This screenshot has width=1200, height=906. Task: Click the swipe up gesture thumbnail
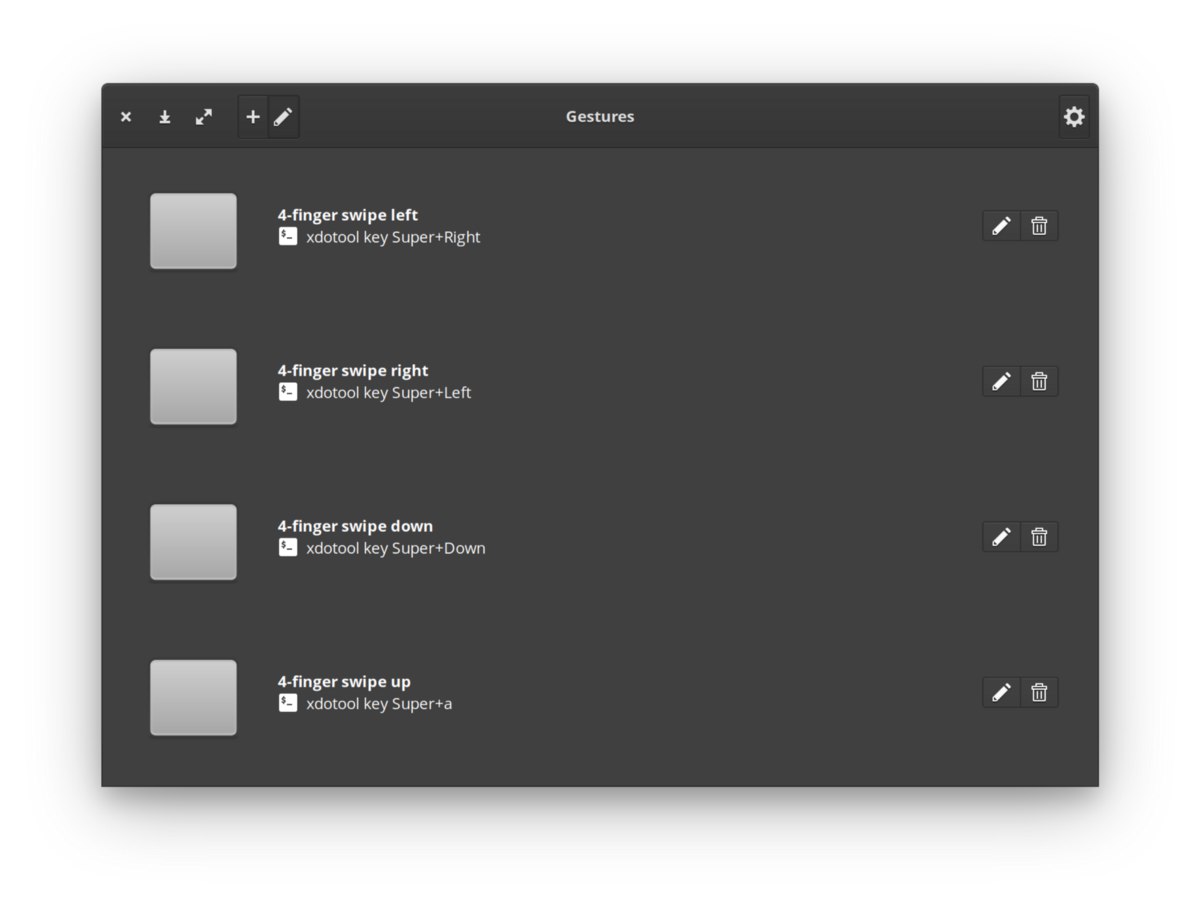point(193,697)
